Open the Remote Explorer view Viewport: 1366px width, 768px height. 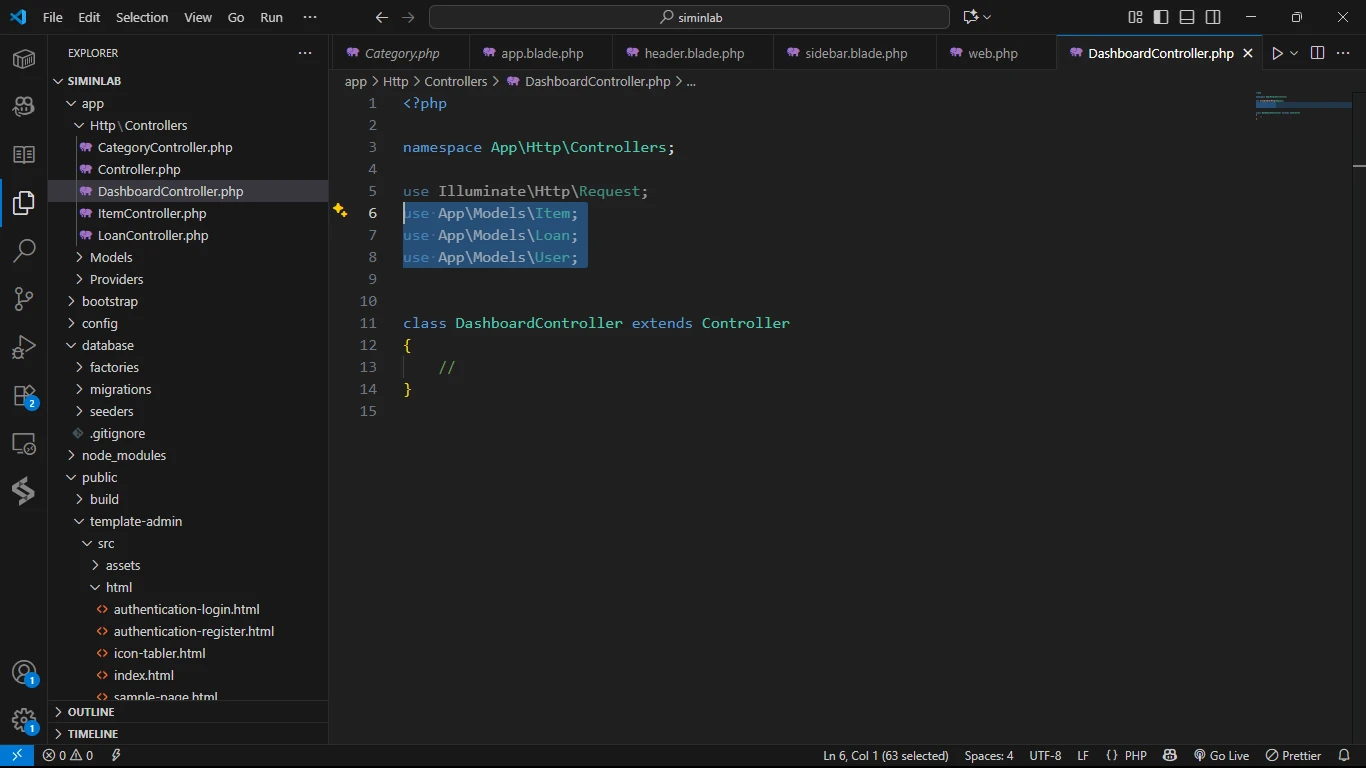coord(24,444)
